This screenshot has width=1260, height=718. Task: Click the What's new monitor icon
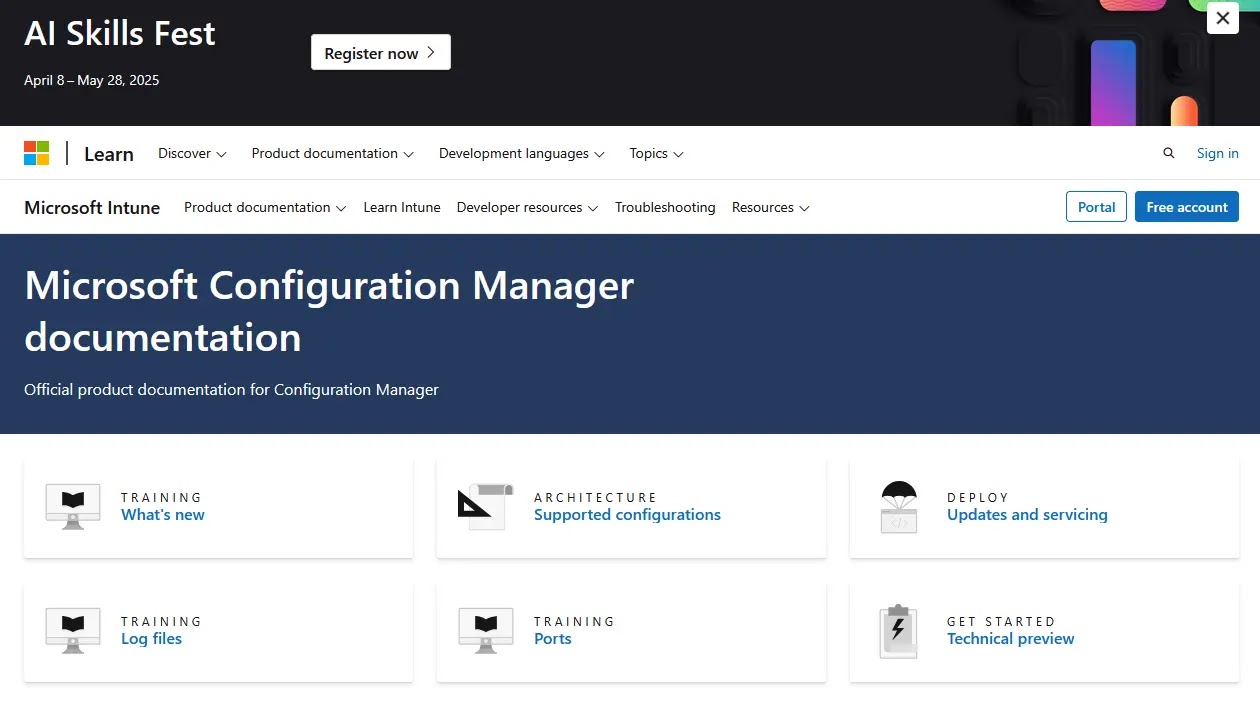pyautogui.click(x=73, y=506)
